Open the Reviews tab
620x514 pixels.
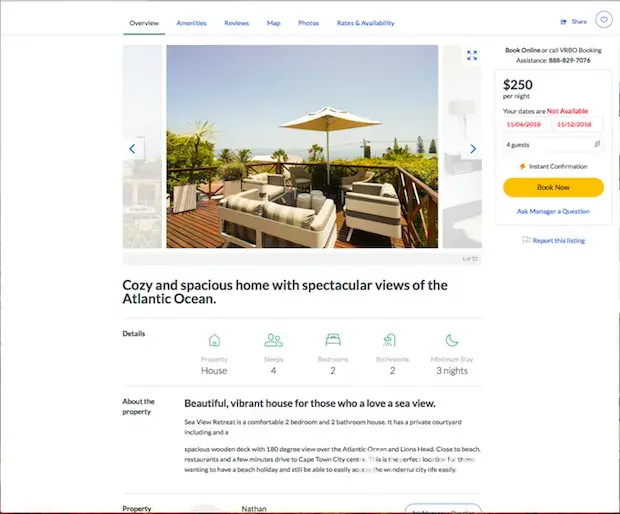coord(236,22)
